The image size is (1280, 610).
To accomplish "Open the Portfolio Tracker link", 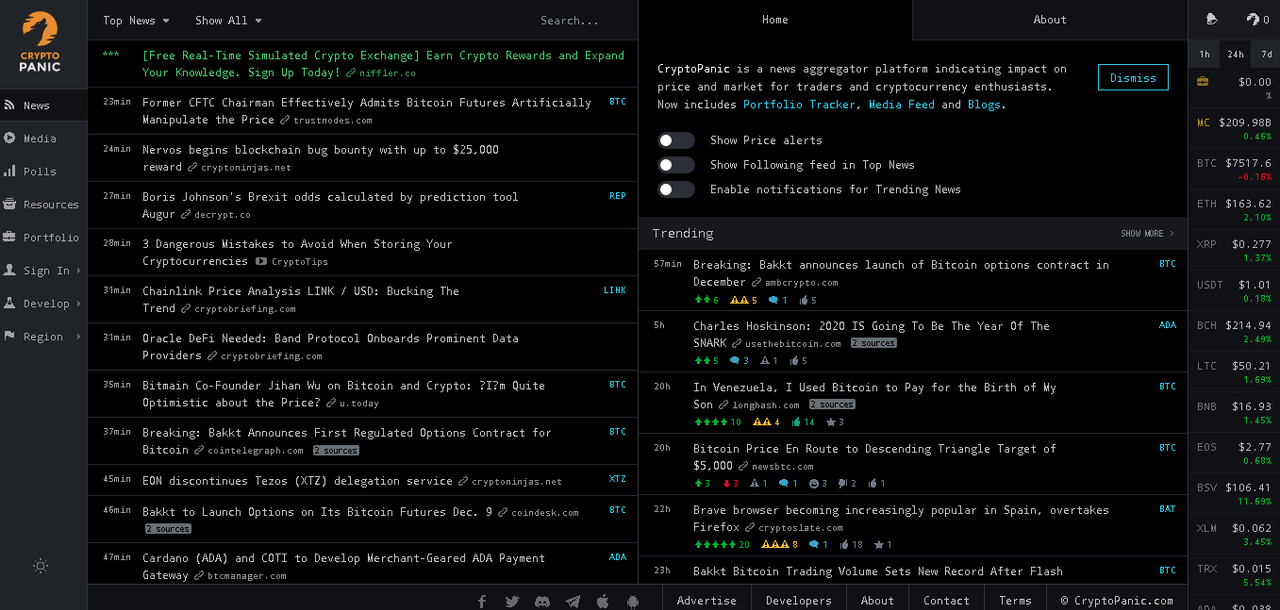I will coord(799,104).
